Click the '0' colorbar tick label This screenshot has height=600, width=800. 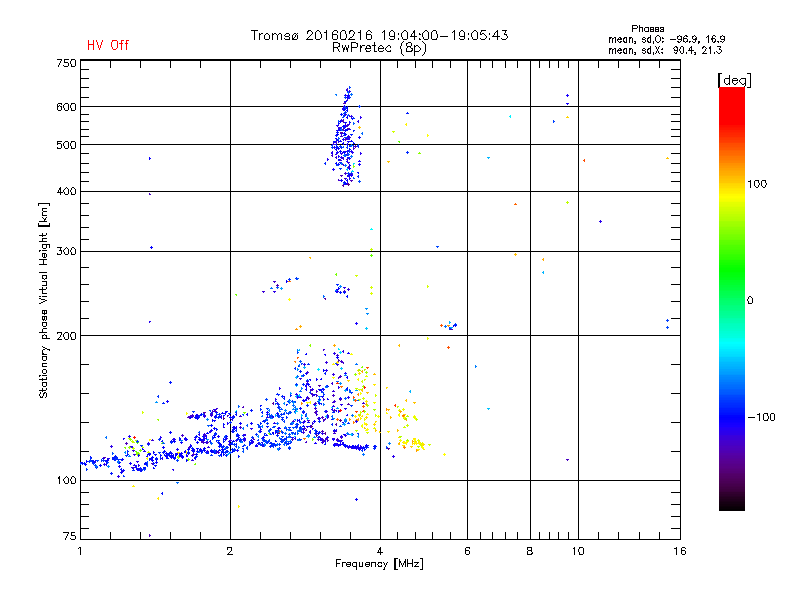[x=750, y=301]
